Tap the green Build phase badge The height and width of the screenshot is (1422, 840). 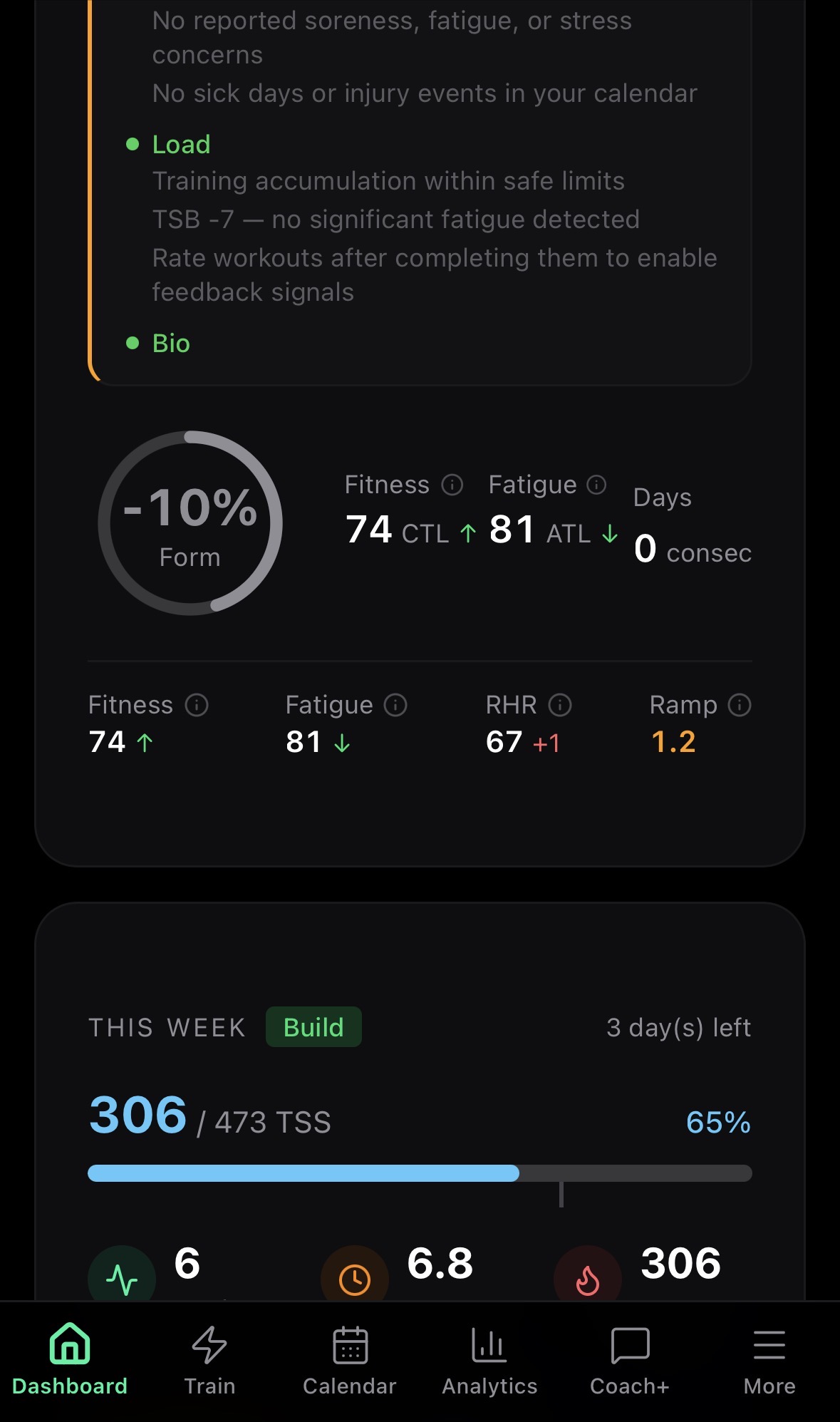[x=313, y=1027]
